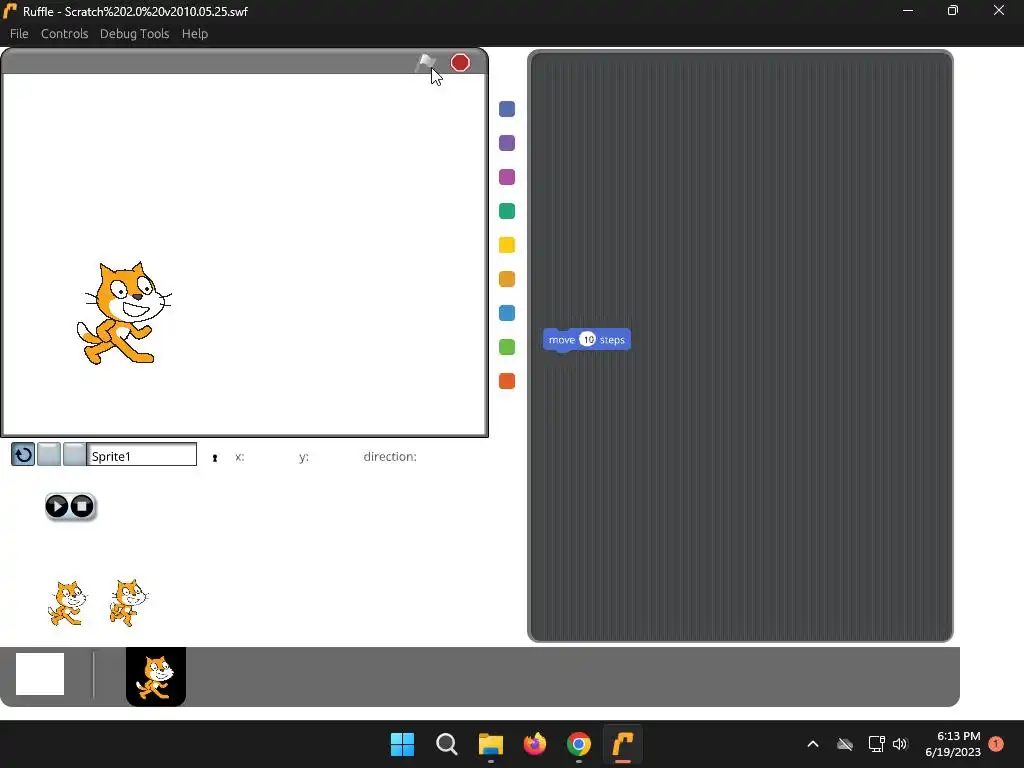
Task: Open Firefox from the taskbar
Action: [535, 744]
